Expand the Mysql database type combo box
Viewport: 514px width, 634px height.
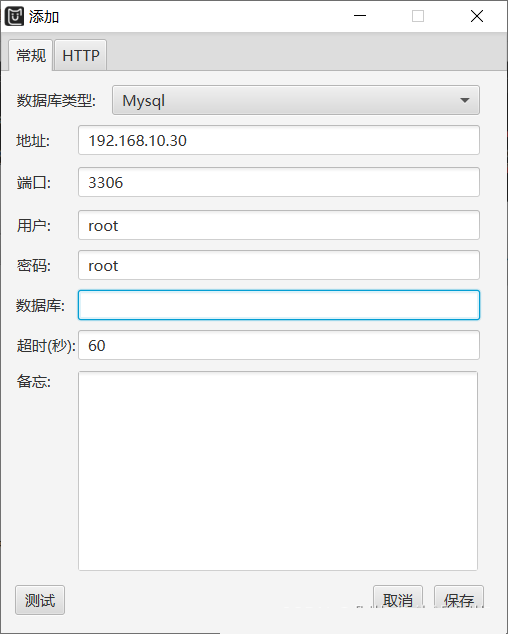pos(296,100)
